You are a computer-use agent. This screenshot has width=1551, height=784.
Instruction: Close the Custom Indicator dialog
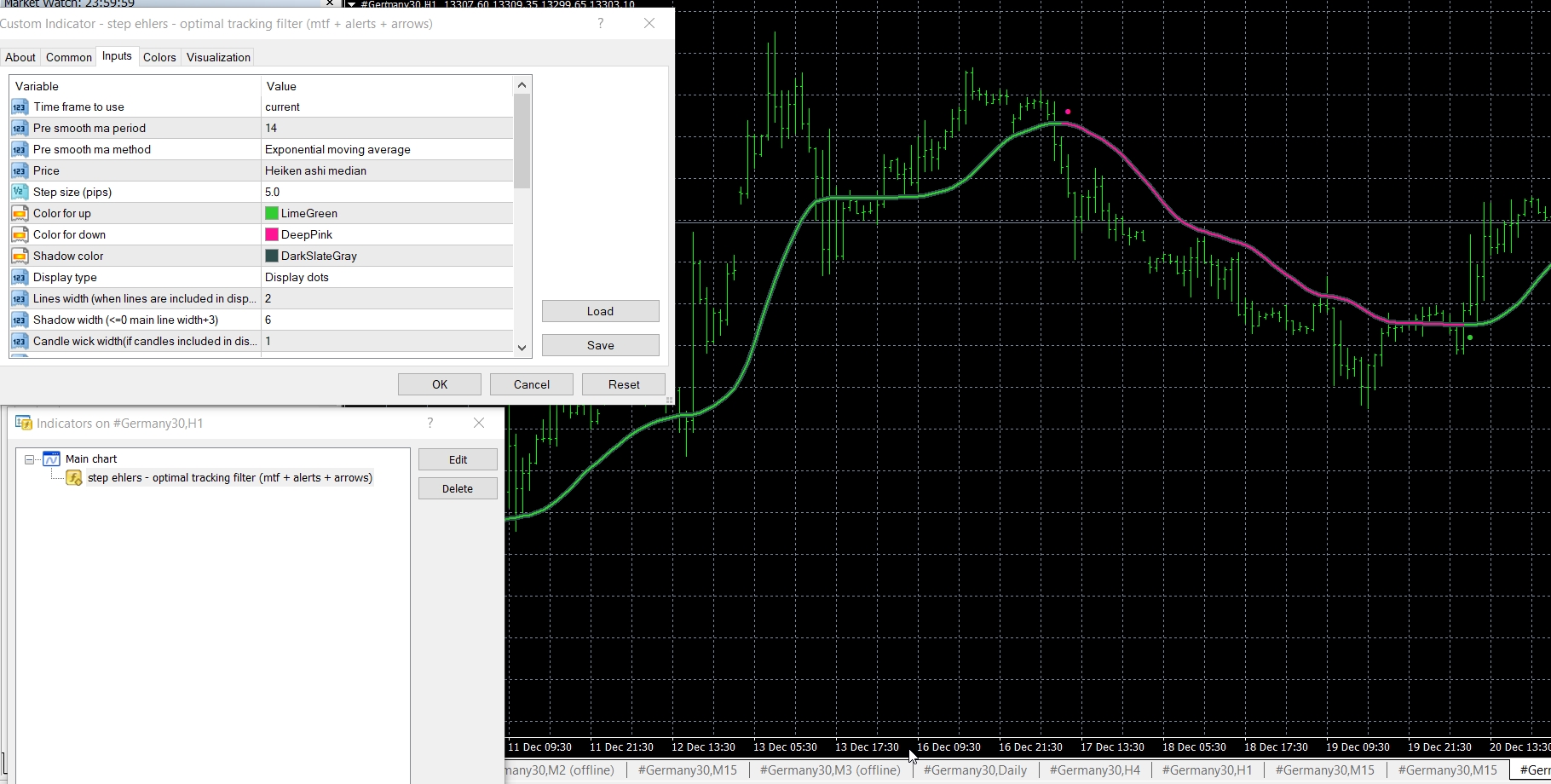click(649, 24)
